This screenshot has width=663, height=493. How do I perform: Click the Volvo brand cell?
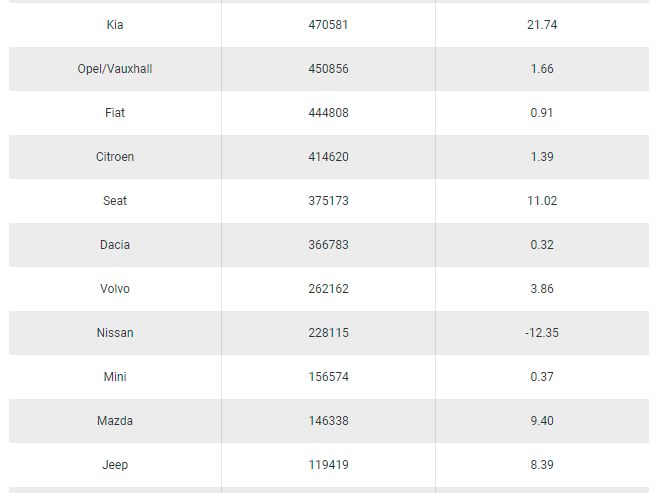[x=115, y=289]
